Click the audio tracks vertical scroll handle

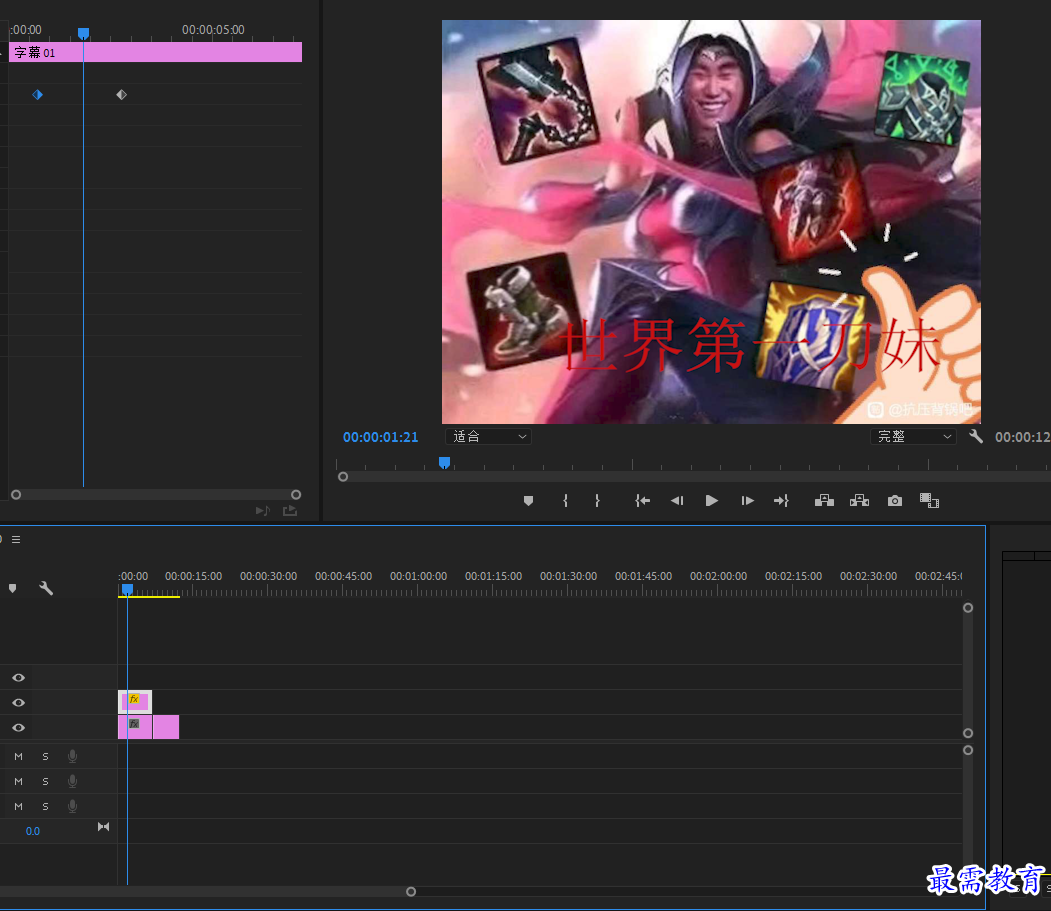(x=968, y=750)
